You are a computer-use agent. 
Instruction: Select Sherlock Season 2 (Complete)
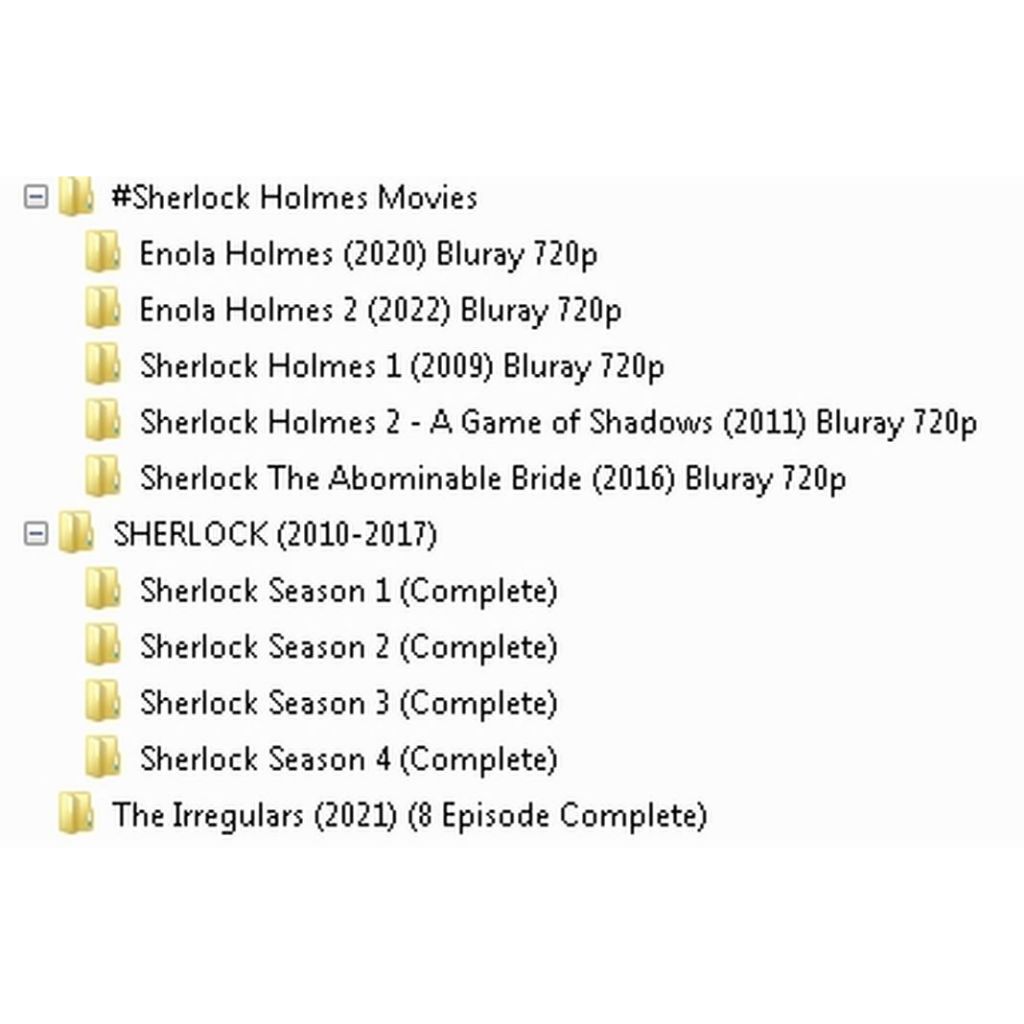click(348, 648)
